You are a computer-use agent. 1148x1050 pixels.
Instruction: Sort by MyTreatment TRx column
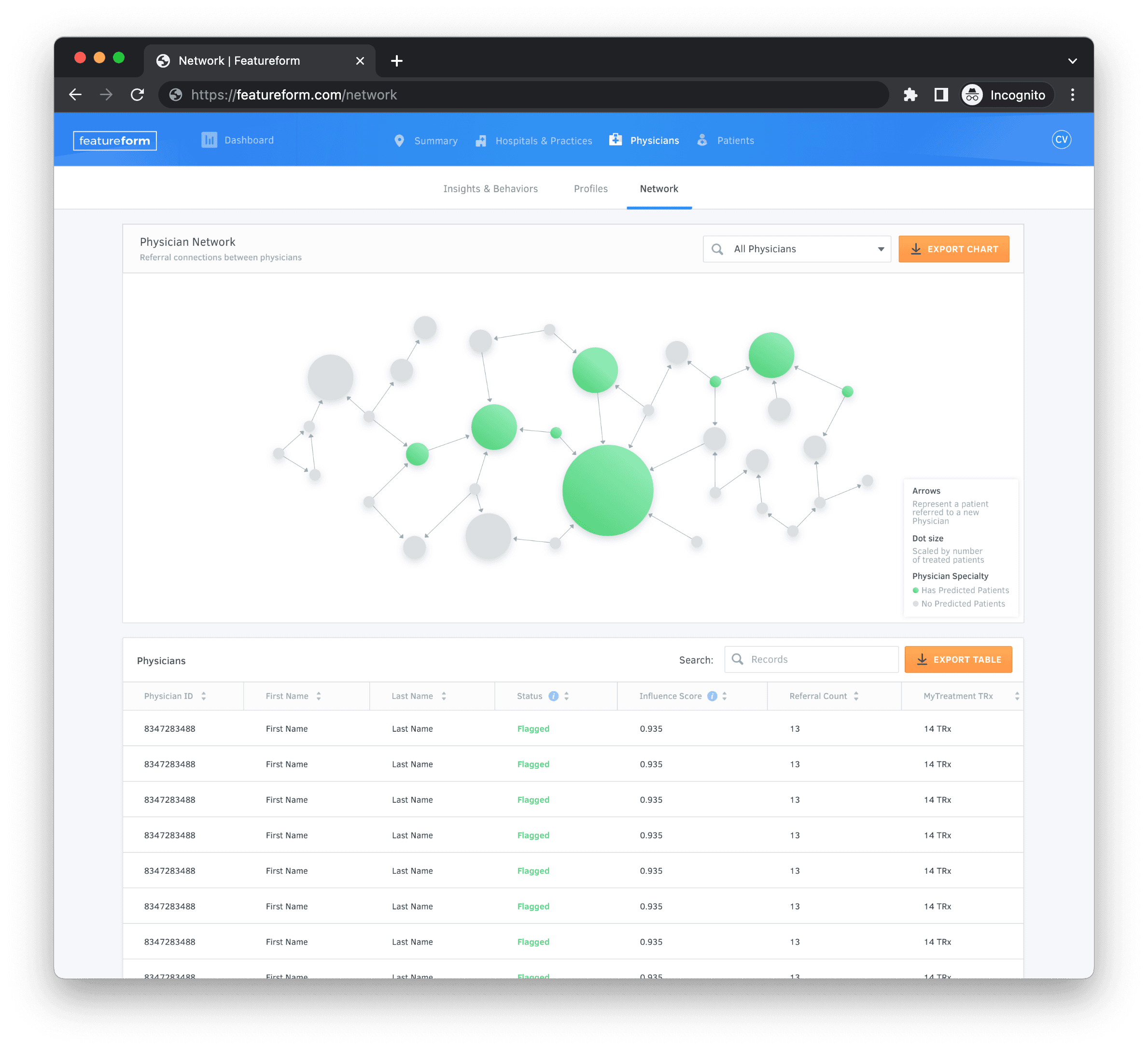tap(1017, 696)
